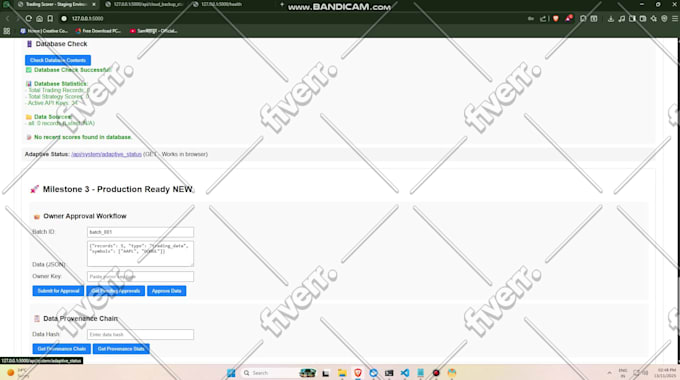Screen dimensions: 680x380
Task: Focus the Owner Key input field
Action: point(140,276)
